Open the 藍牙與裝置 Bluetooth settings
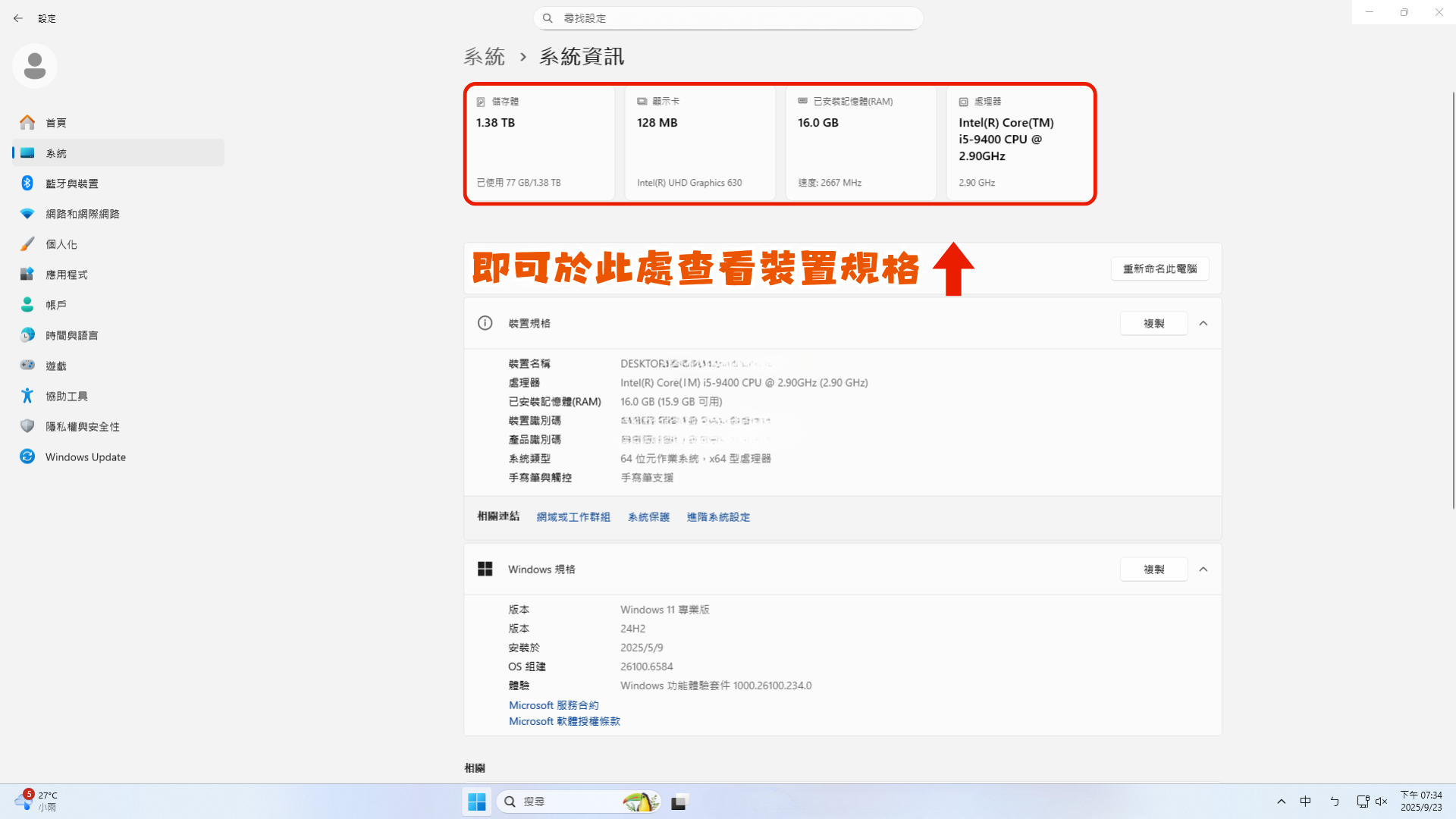This screenshot has height=819, width=1456. pyautogui.click(x=71, y=184)
